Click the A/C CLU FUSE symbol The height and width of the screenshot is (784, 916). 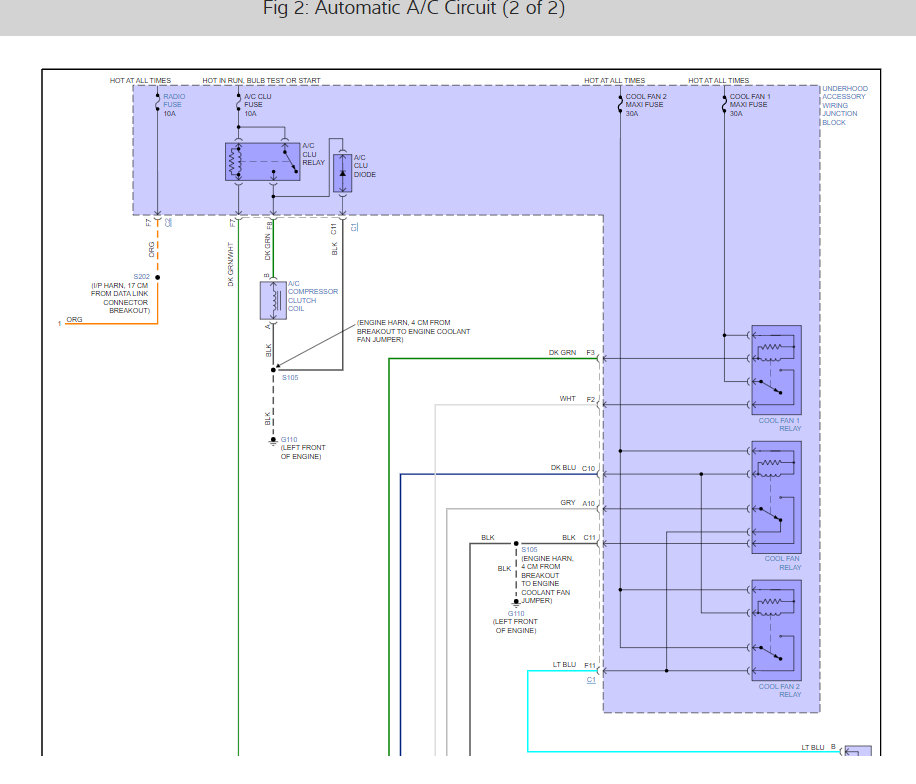pyautogui.click(x=238, y=104)
